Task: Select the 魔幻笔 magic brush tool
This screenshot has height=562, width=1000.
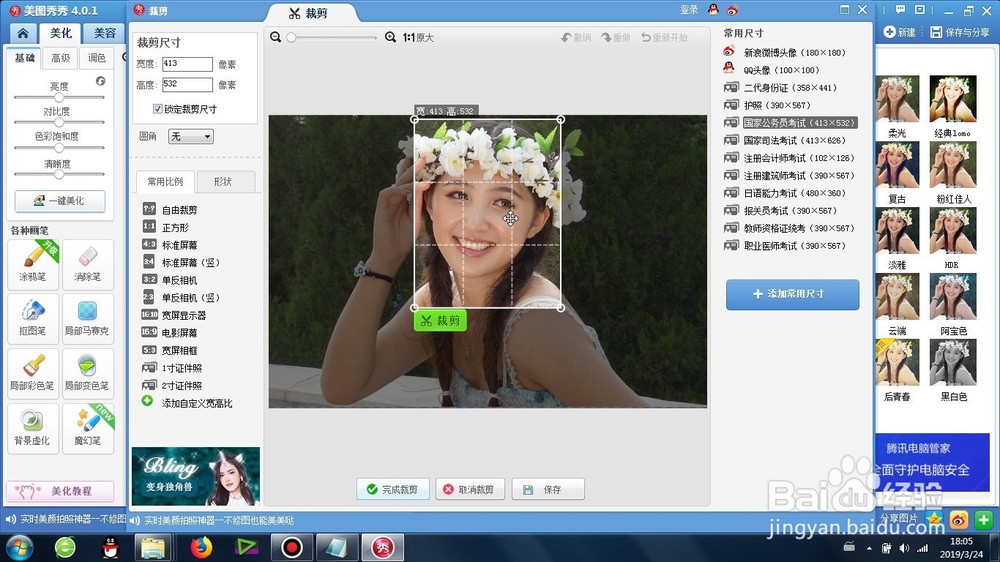Action: tap(87, 428)
